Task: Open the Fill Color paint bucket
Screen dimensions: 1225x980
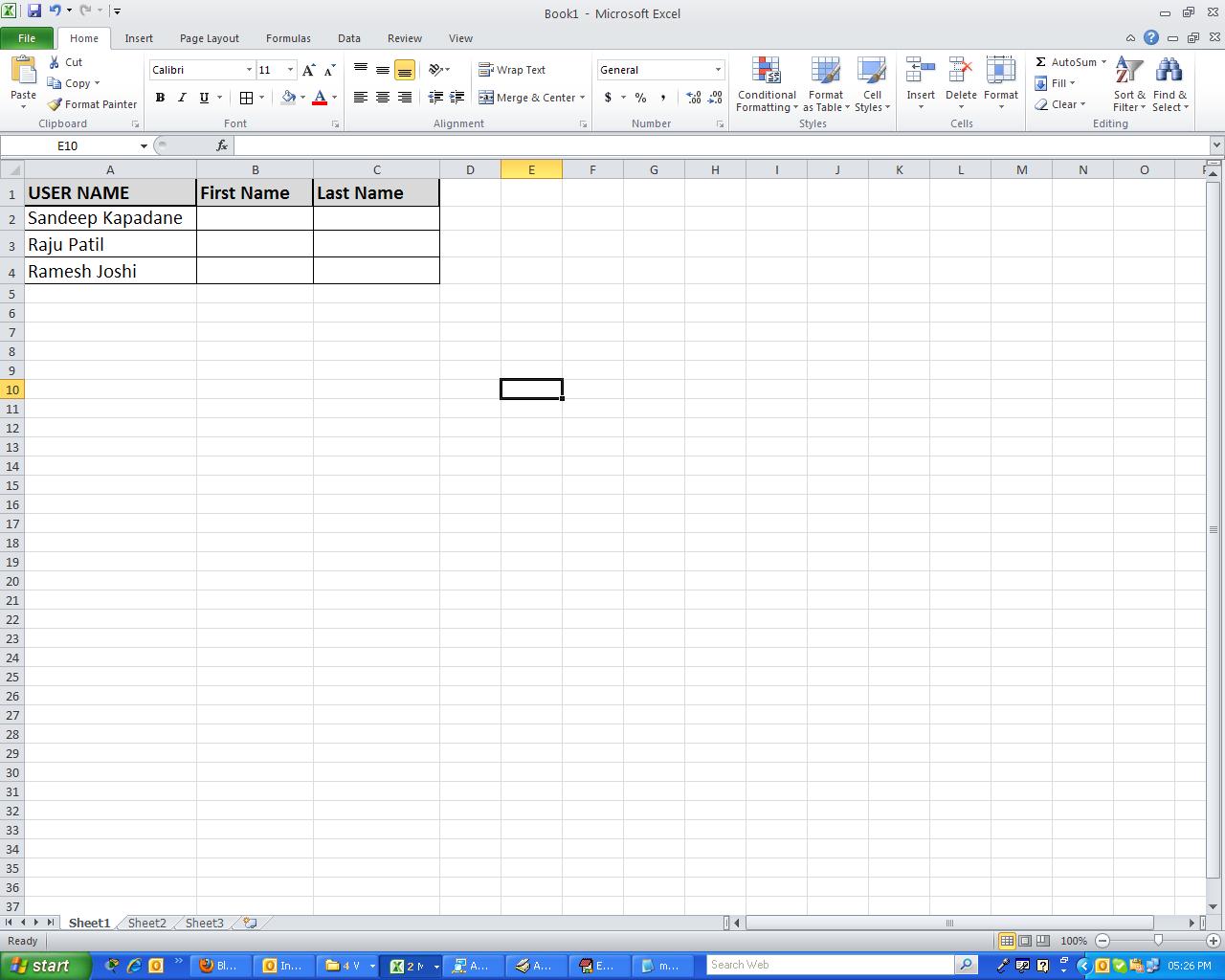Action: point(288,98)
